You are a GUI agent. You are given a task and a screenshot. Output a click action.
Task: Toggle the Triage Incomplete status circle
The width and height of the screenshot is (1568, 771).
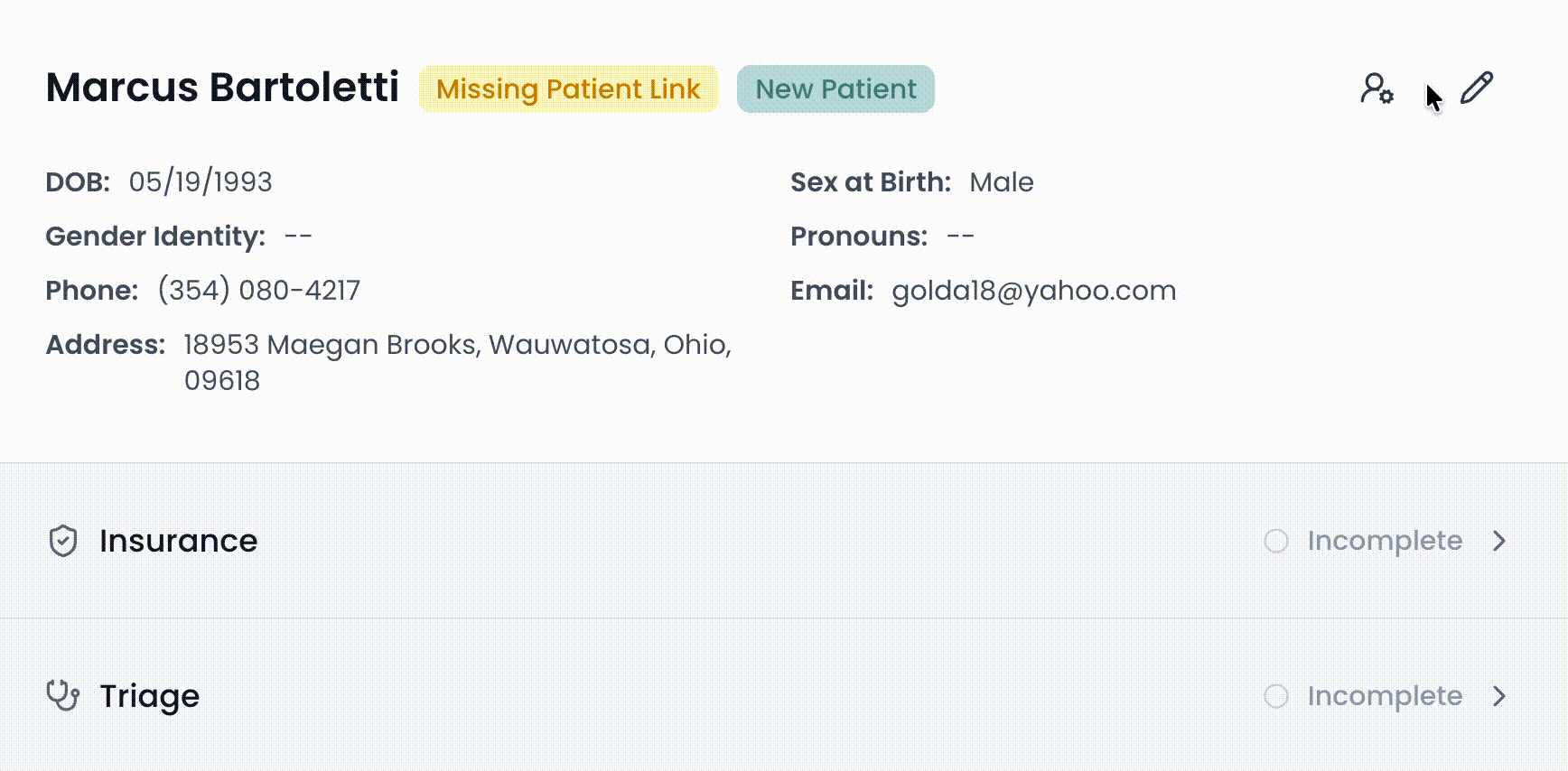point(1276,696)
